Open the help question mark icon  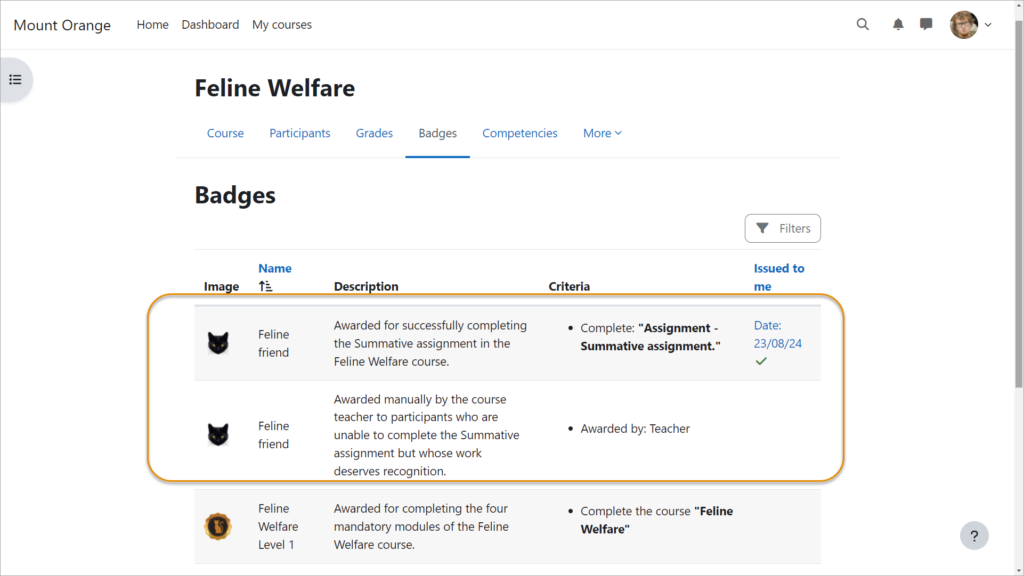974,535
